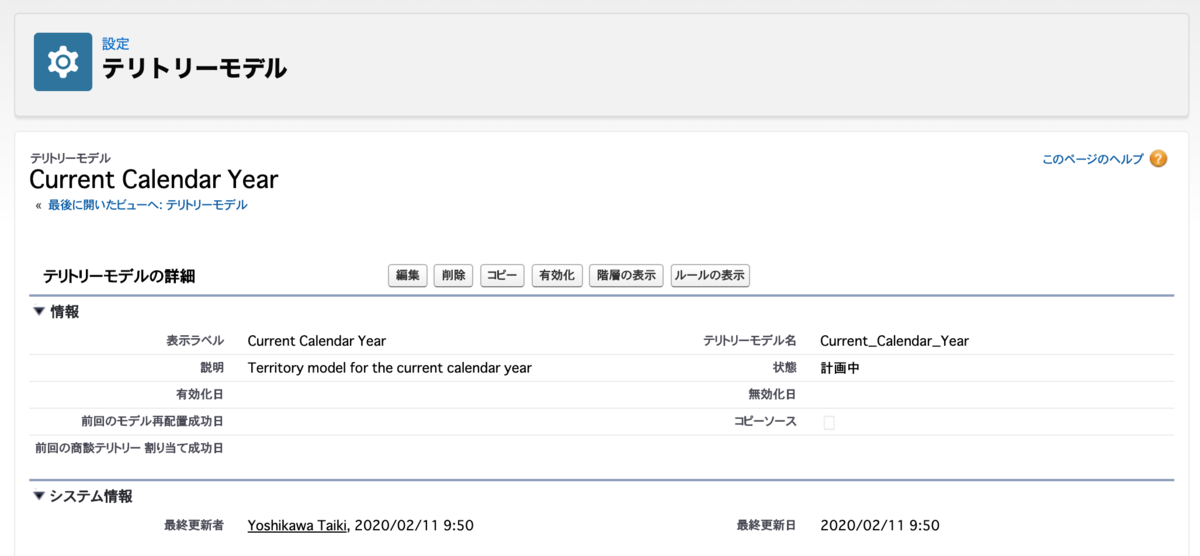Click the ルールの表示 button
The width and height of the screenshot is (1200, 556).
(710, 276)
